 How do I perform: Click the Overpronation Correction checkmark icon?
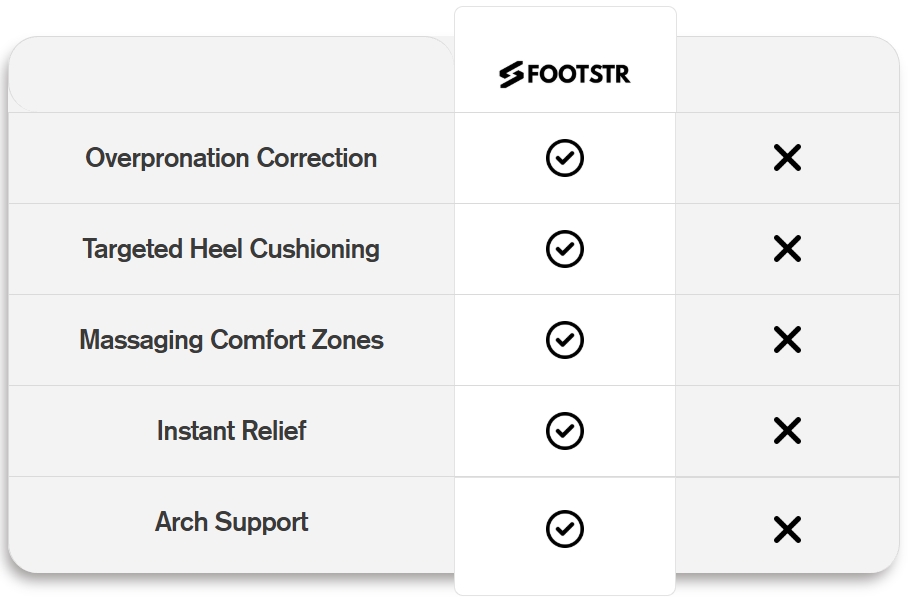click(x=565, y=157)
